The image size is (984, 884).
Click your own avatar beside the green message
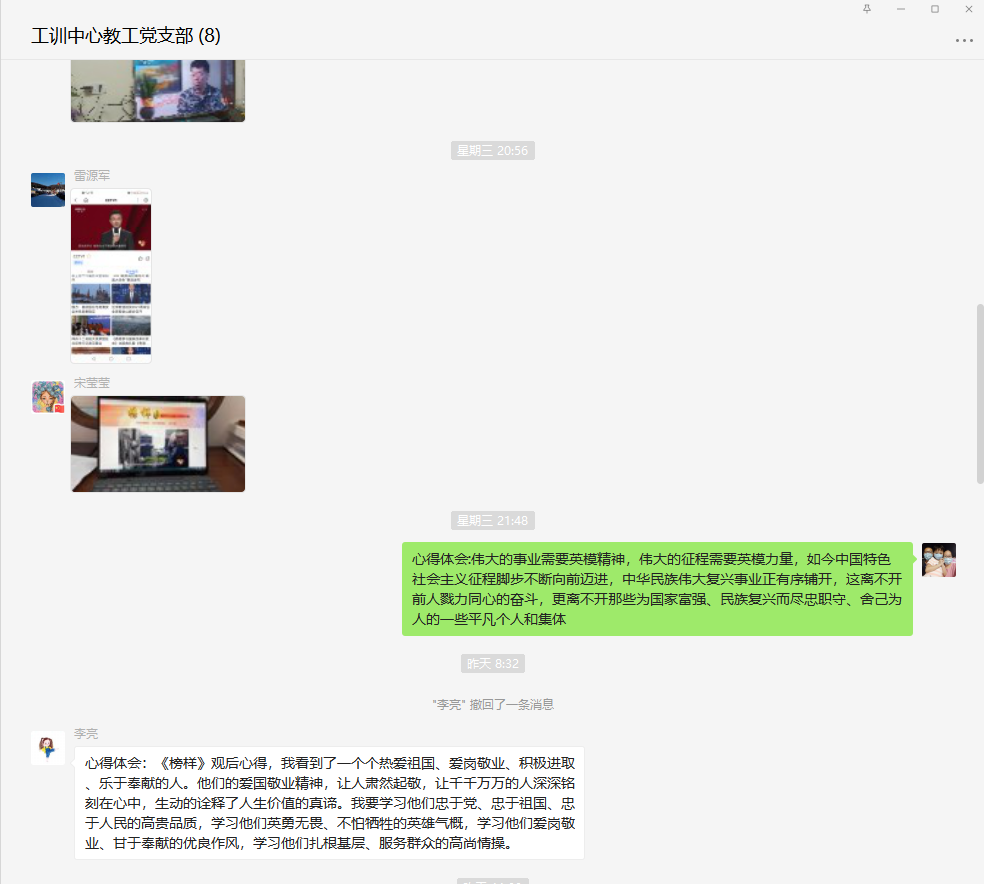point(939,559)
